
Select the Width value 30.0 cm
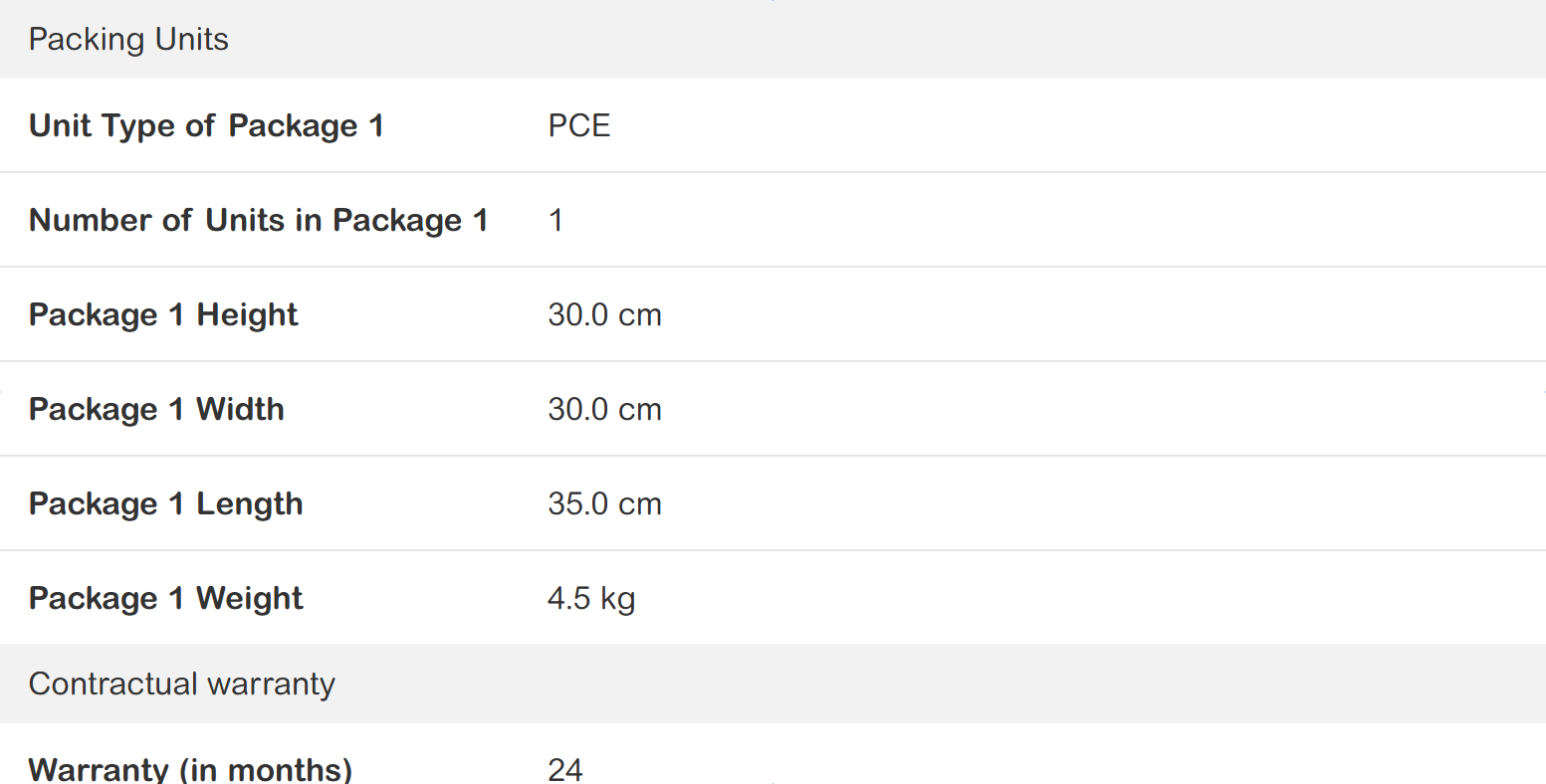604,409
